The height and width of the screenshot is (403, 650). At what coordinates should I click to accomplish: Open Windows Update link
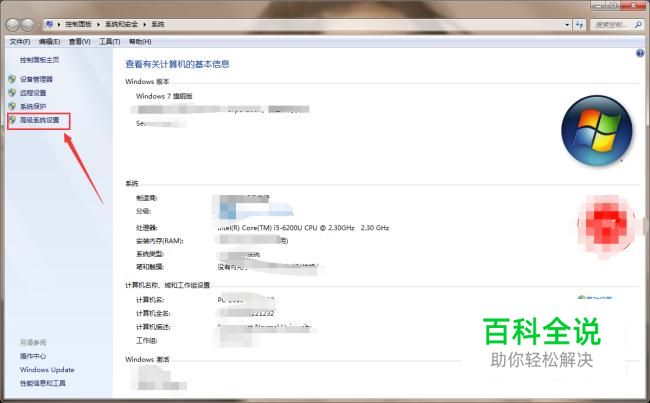click(47, 369)
